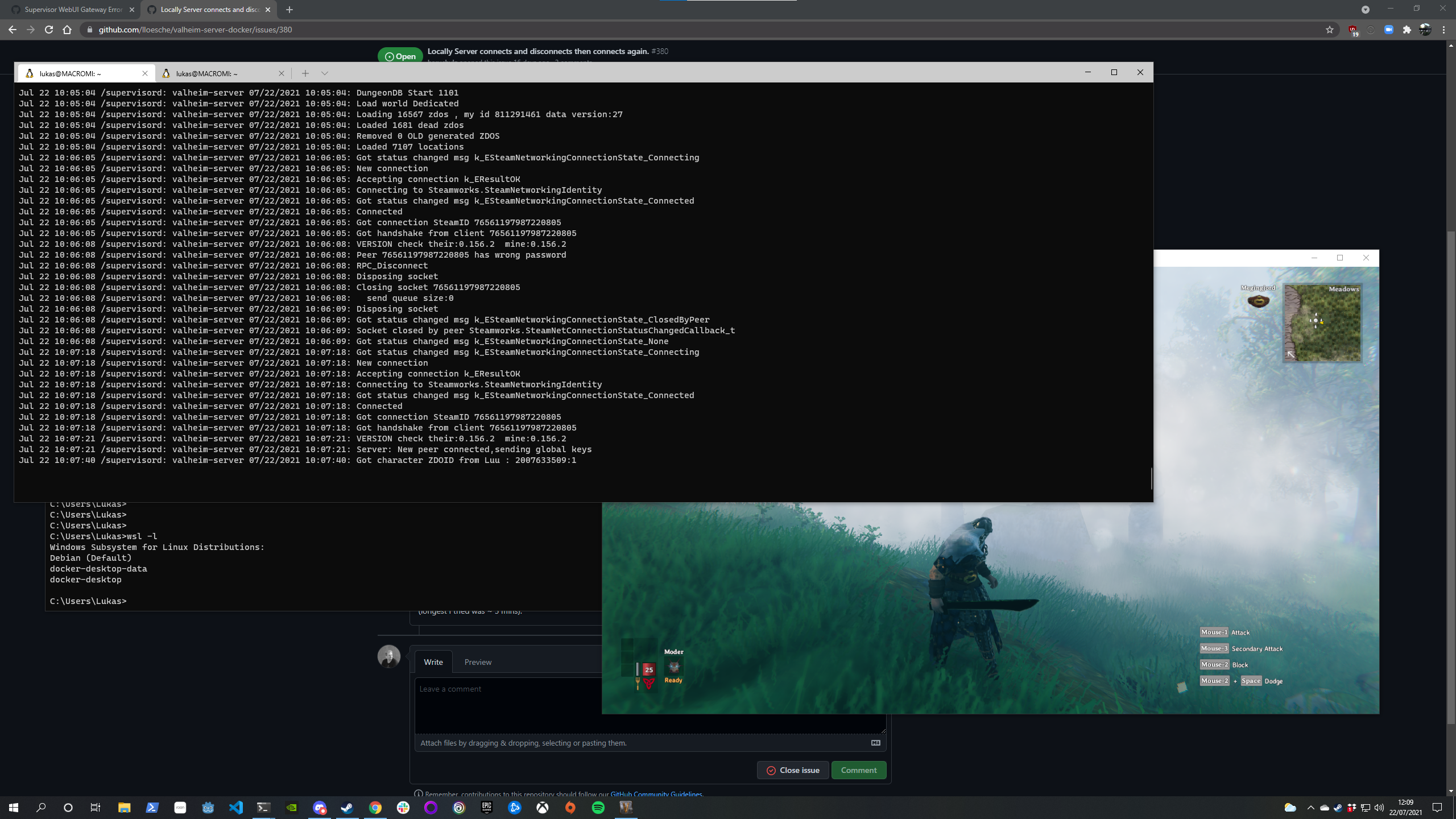1456x819 pixels.
Task: Open NVIDIA GeForce Experience from the taskbar
Action: [292, 807]
